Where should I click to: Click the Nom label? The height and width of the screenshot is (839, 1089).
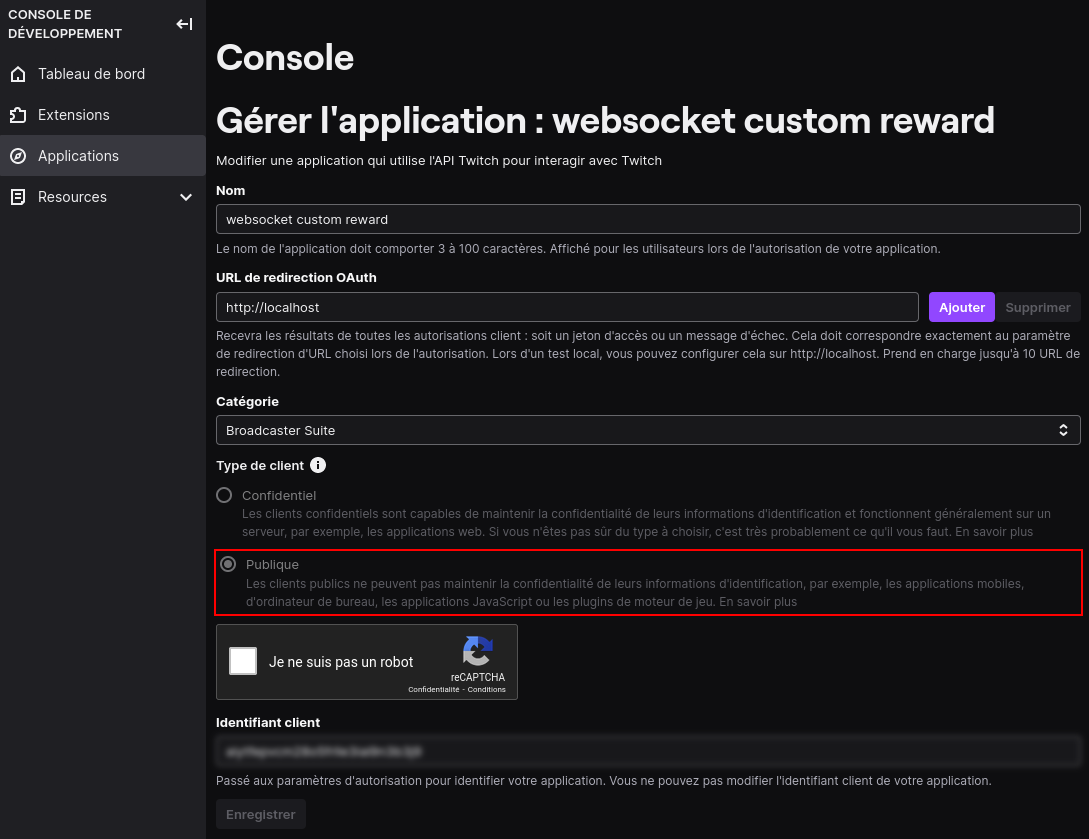point(230,191)
